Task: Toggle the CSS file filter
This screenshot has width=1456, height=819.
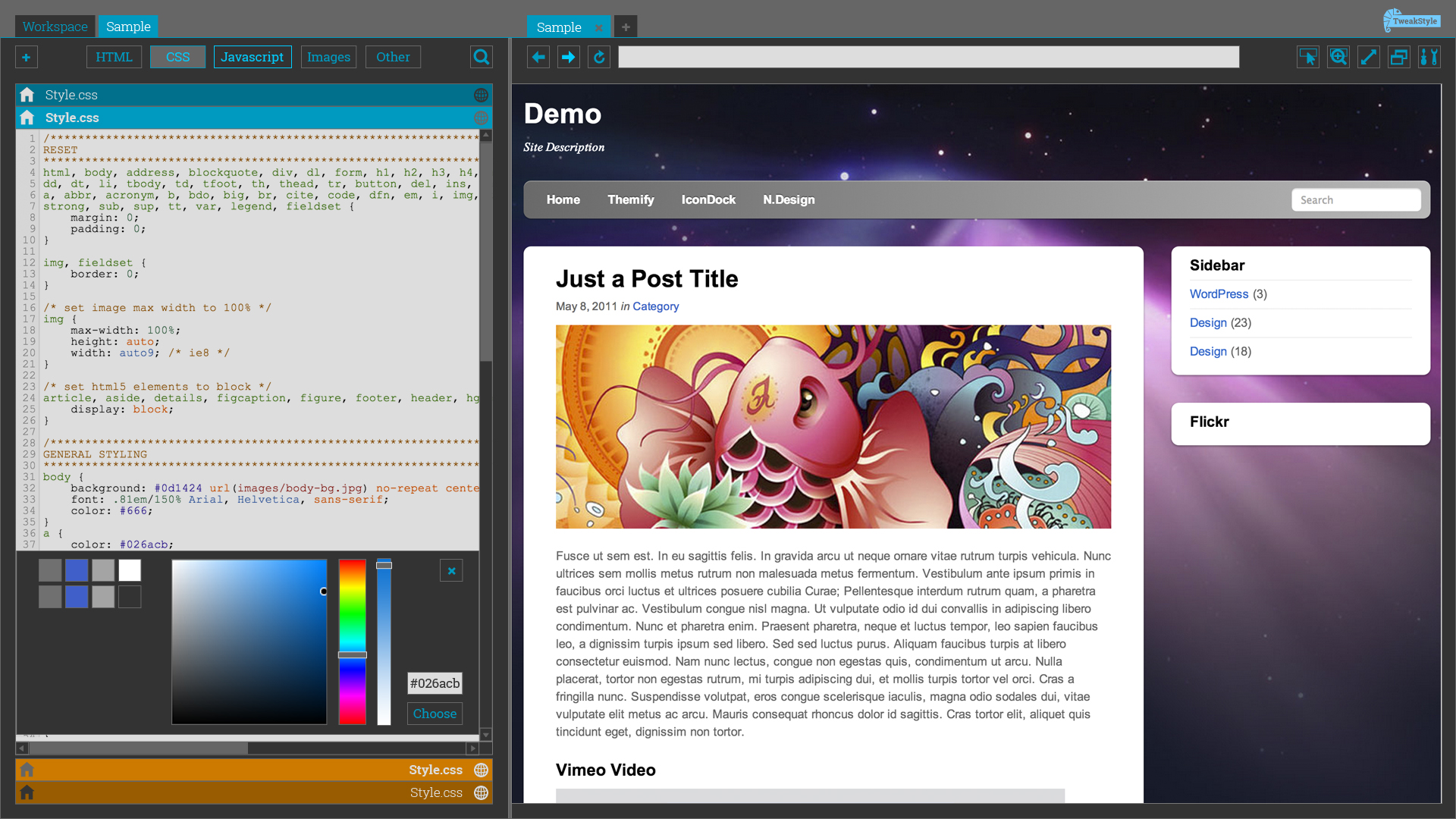Action: pos(177,57)
